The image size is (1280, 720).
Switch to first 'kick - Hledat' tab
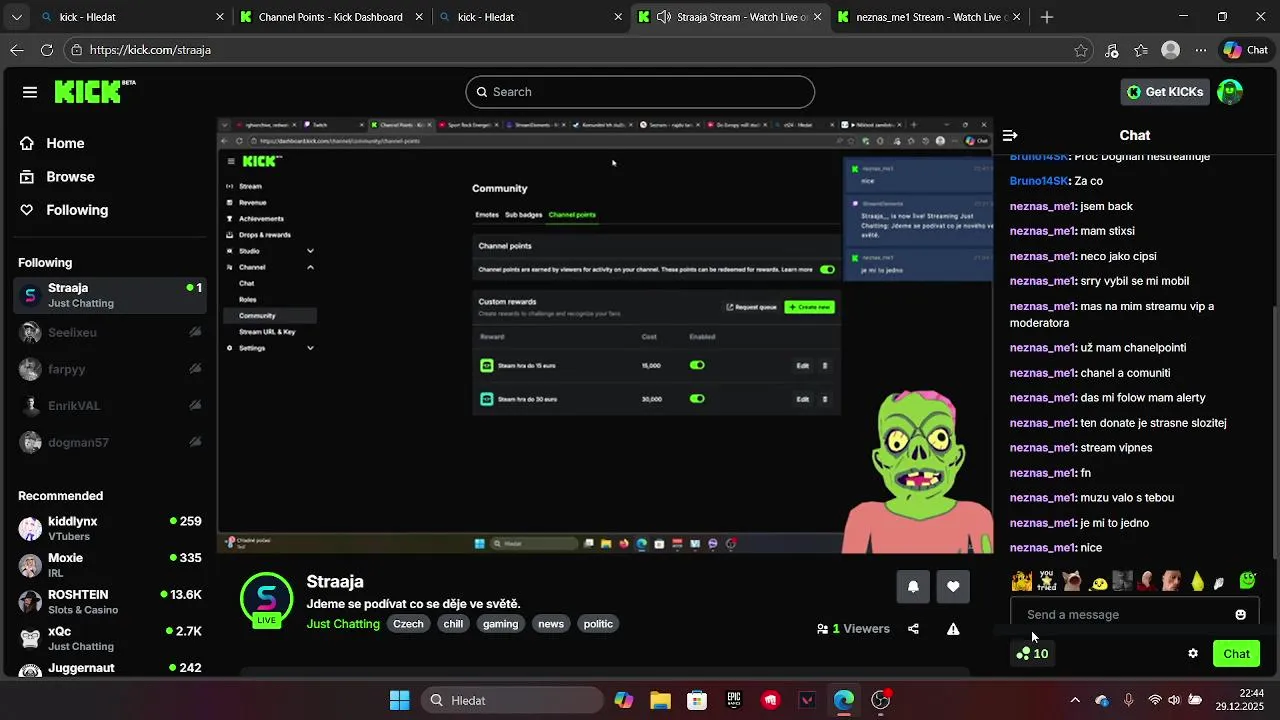coord(131,17)
